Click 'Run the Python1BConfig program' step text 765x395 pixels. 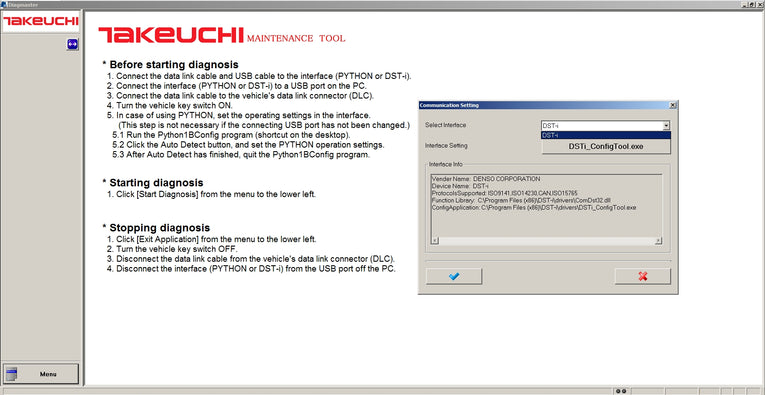[231, 135]
